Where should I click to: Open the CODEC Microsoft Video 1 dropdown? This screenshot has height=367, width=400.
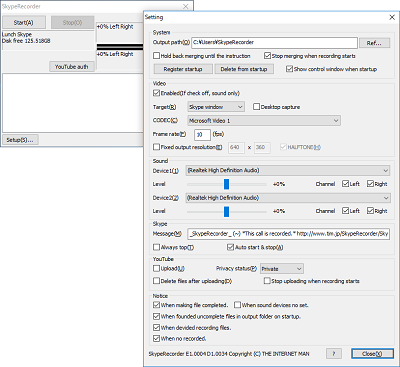coord(264,120)
